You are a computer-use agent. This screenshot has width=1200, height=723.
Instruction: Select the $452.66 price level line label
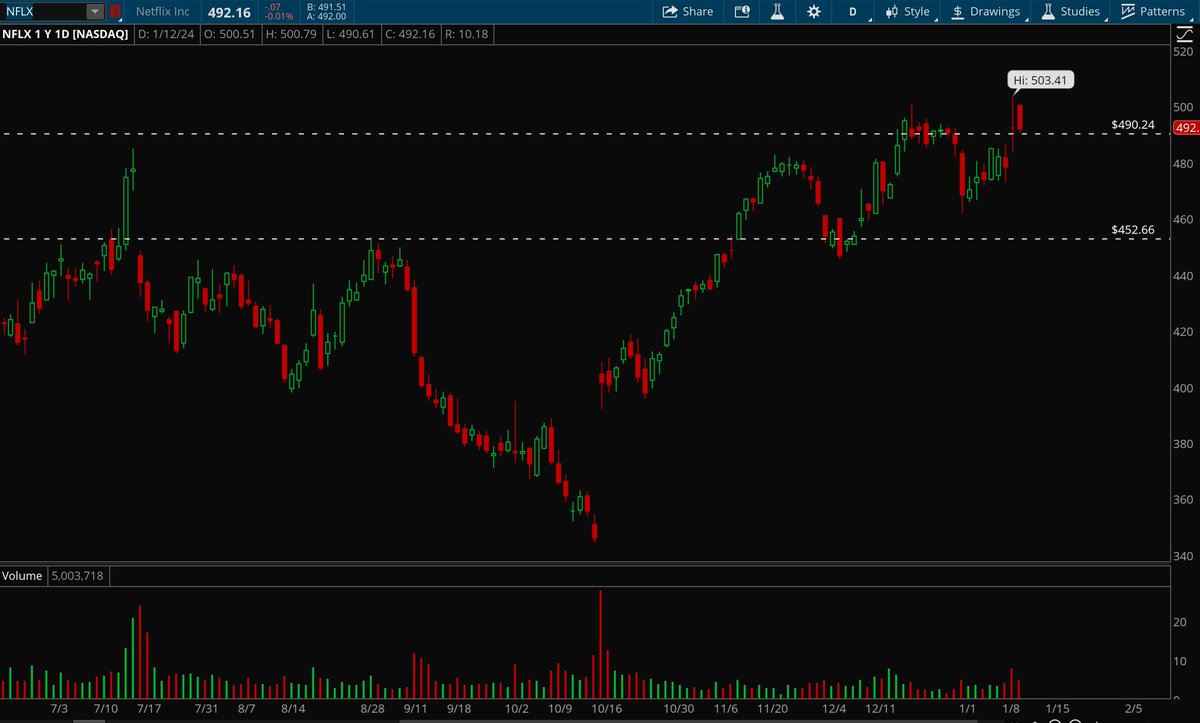[x=1133, y=230]
